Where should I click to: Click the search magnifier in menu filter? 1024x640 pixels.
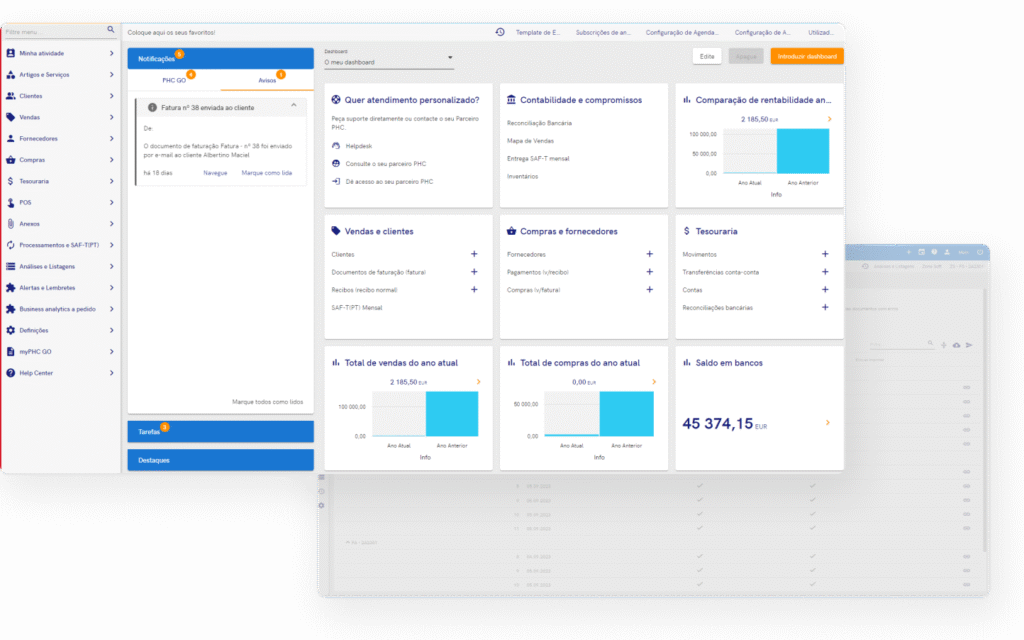[x=111, y=31]
